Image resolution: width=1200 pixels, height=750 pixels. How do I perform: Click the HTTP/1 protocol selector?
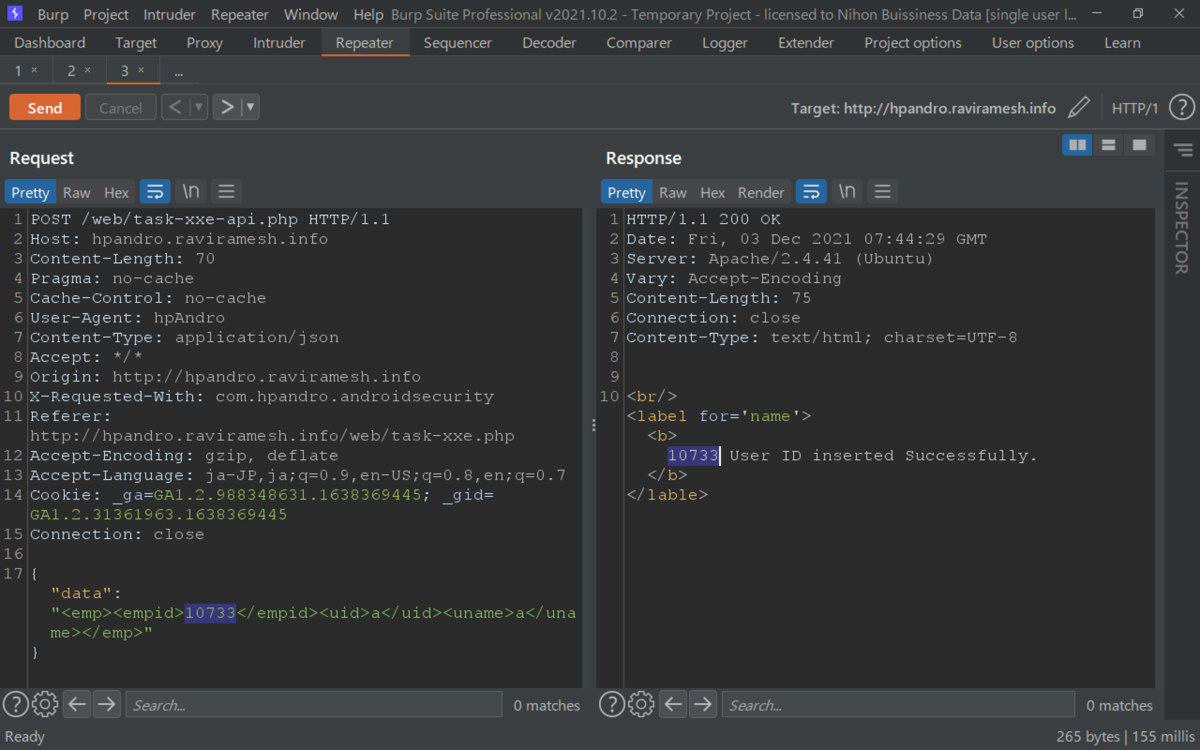(x=1135, y=108)
